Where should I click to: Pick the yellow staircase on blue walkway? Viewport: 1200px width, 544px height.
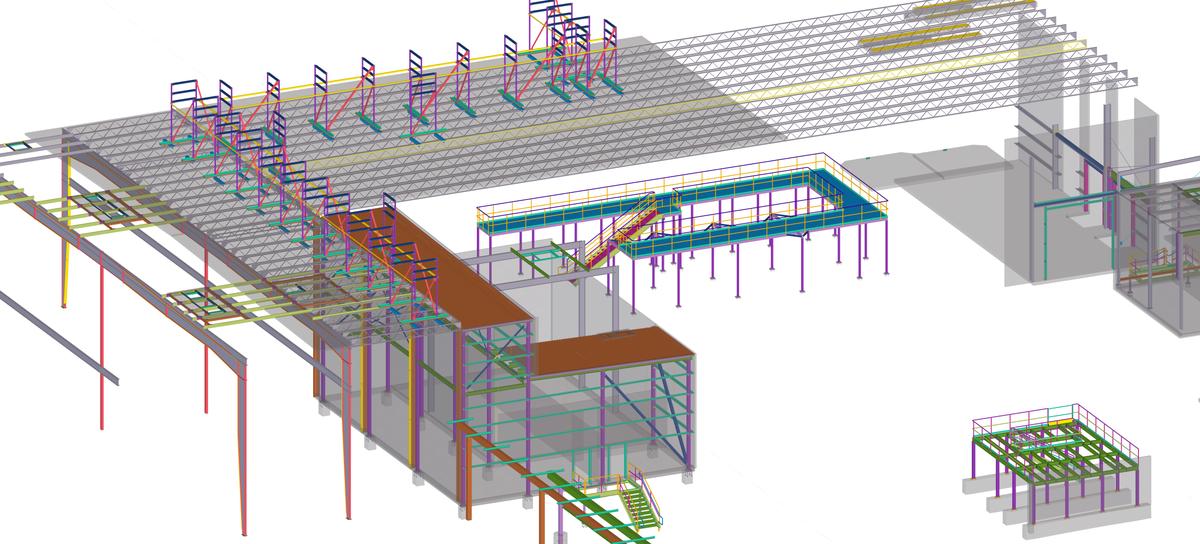622,231
